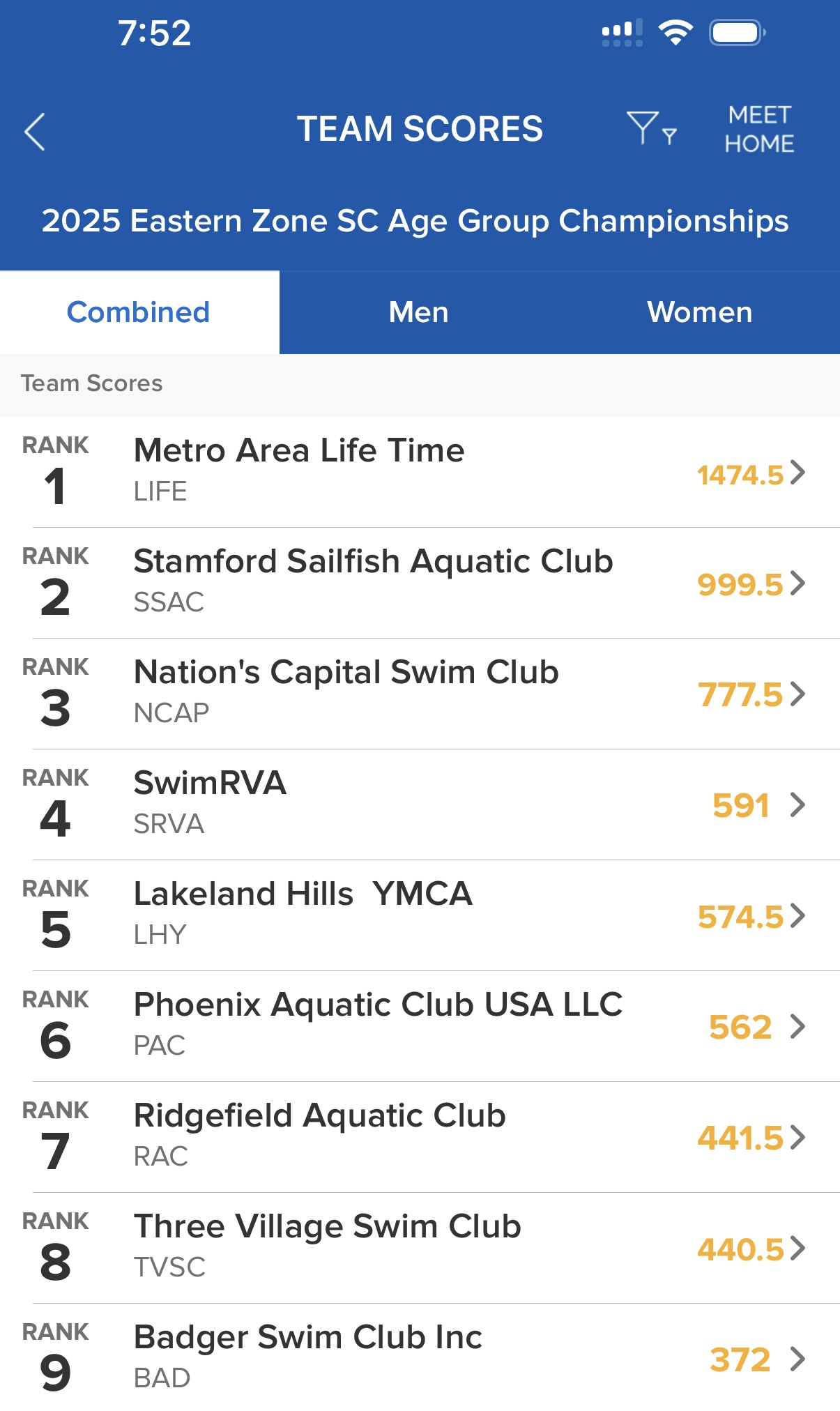The width and height of the screenshot is (840, 1411).
Task: Tap the cellular signal bars icon
Action: (622, 33)
